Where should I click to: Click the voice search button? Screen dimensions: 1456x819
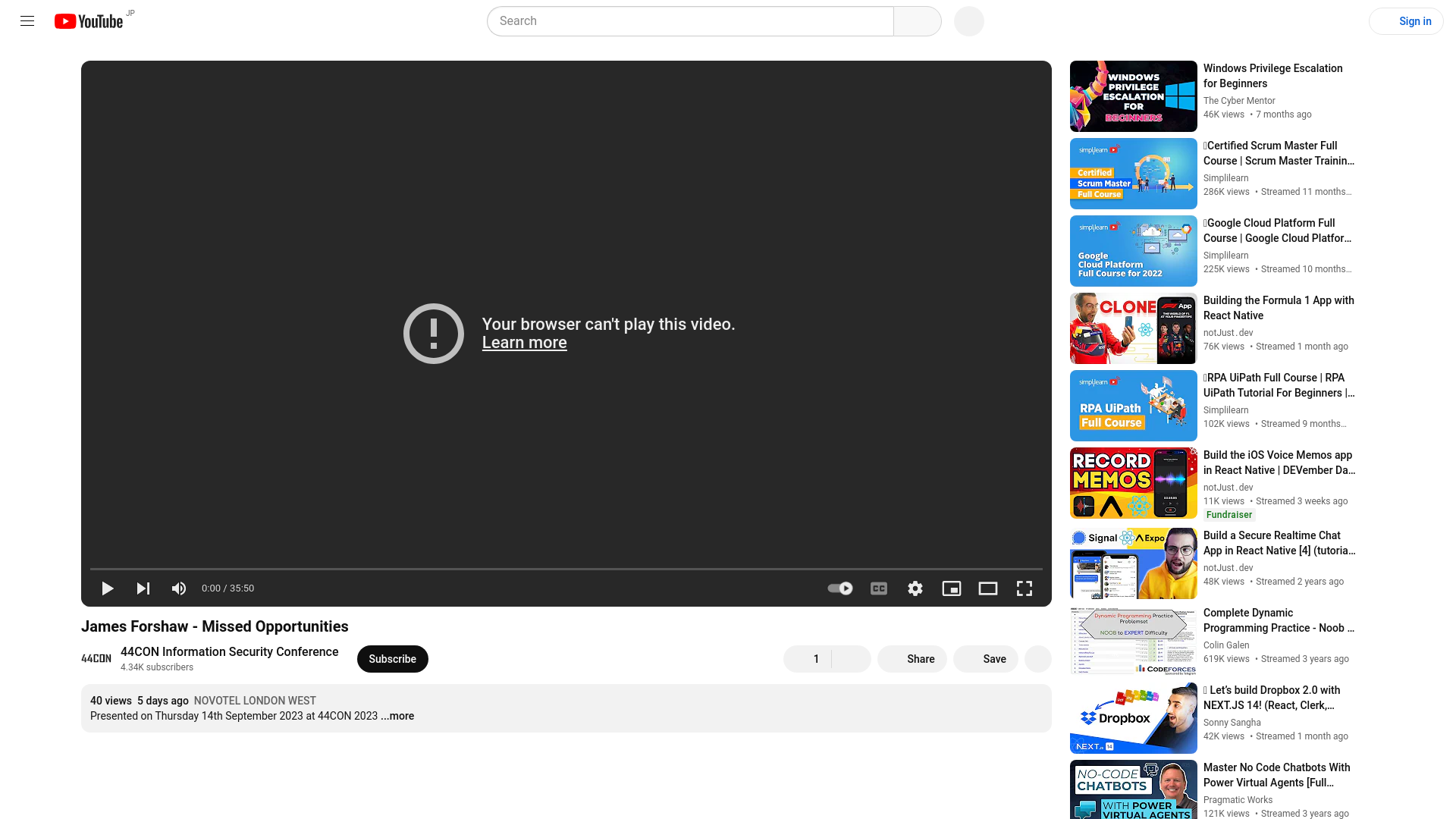pyautogui.click(x=969, y=21)
